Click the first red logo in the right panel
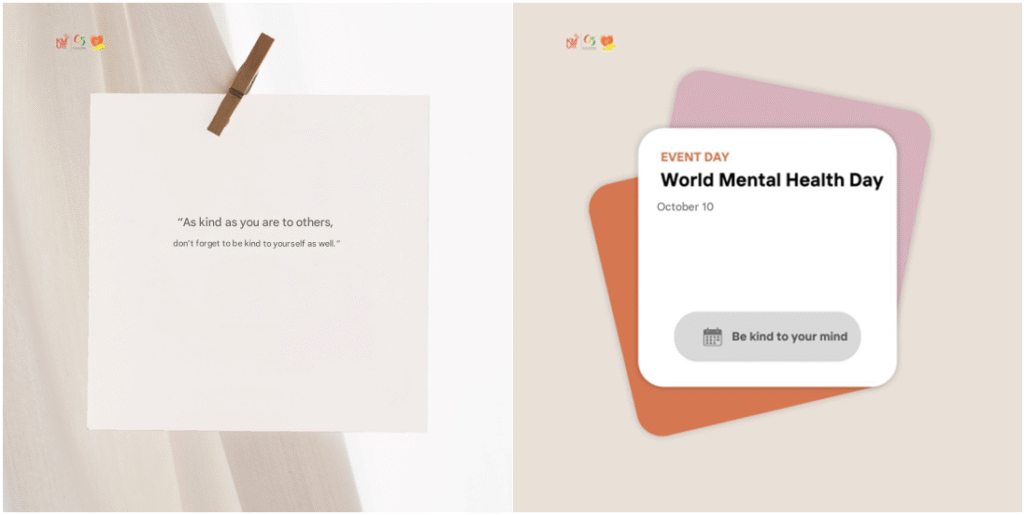This screenshot has width=1024, height=515. click(x=572, y=42)
